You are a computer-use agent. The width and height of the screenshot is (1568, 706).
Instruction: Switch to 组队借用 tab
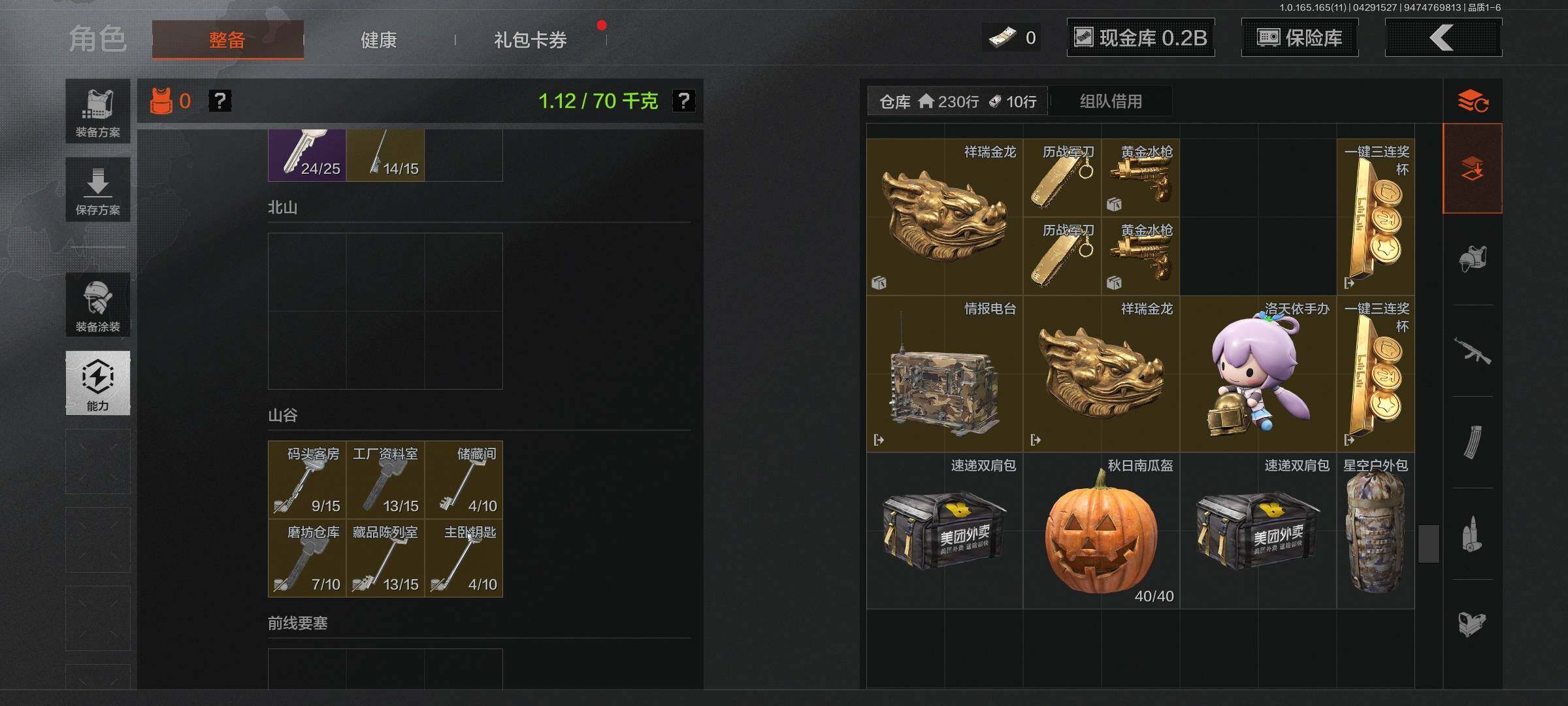coord(1111,101)
